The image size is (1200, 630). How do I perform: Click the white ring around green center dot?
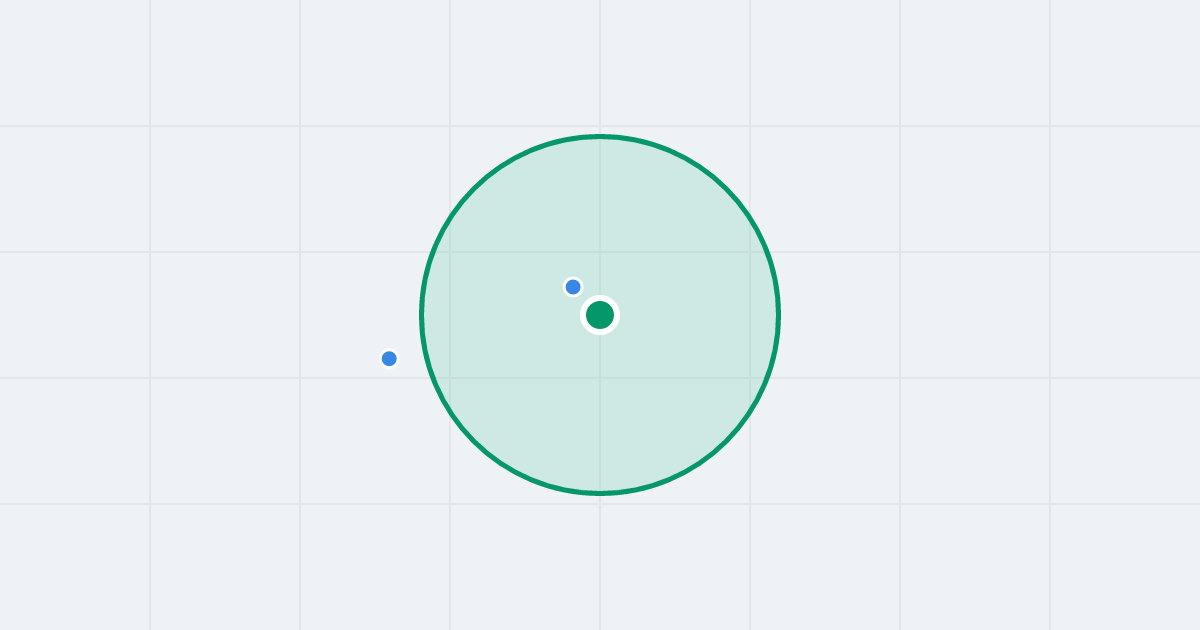coord(600,298)
